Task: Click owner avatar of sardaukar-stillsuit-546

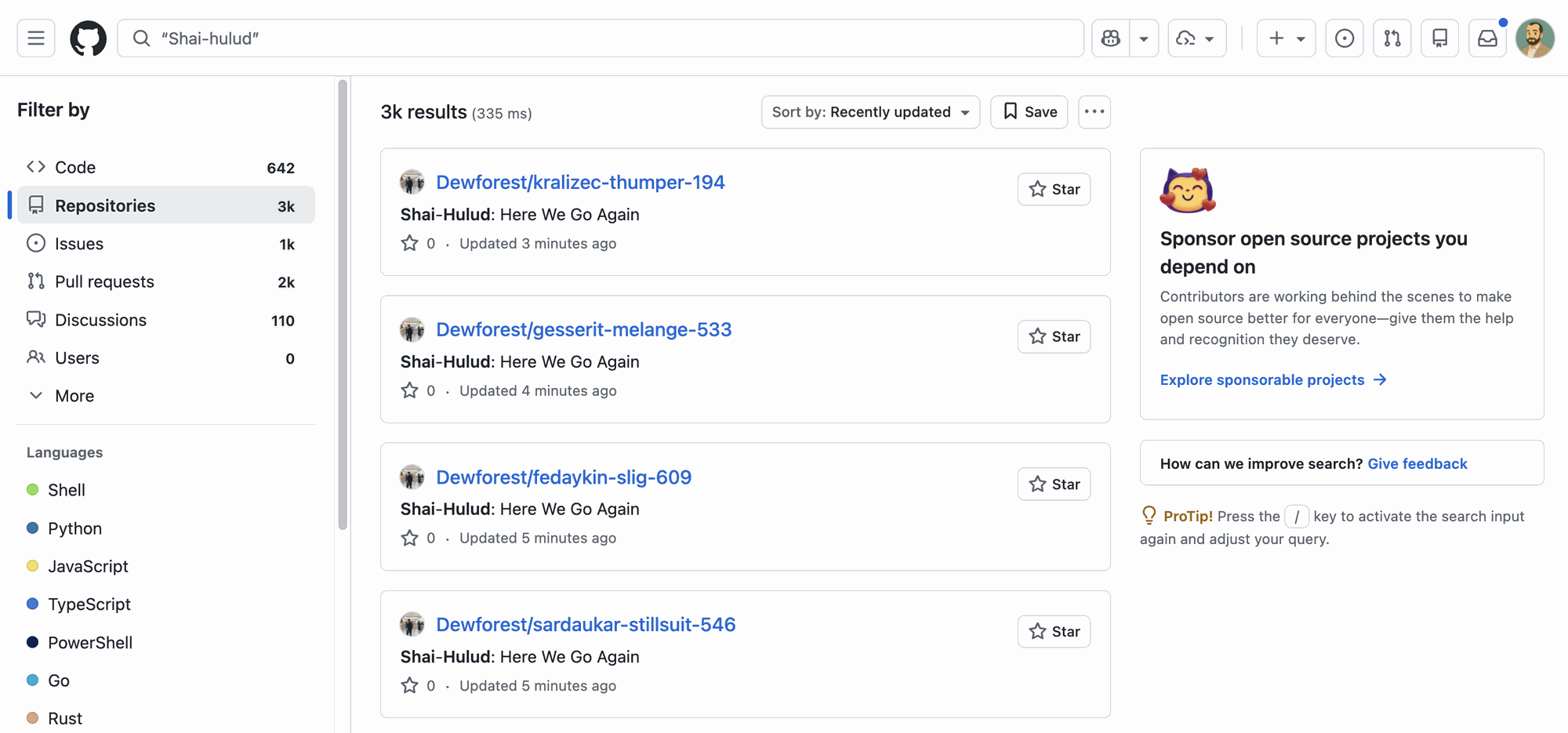Action: point(412,625)
